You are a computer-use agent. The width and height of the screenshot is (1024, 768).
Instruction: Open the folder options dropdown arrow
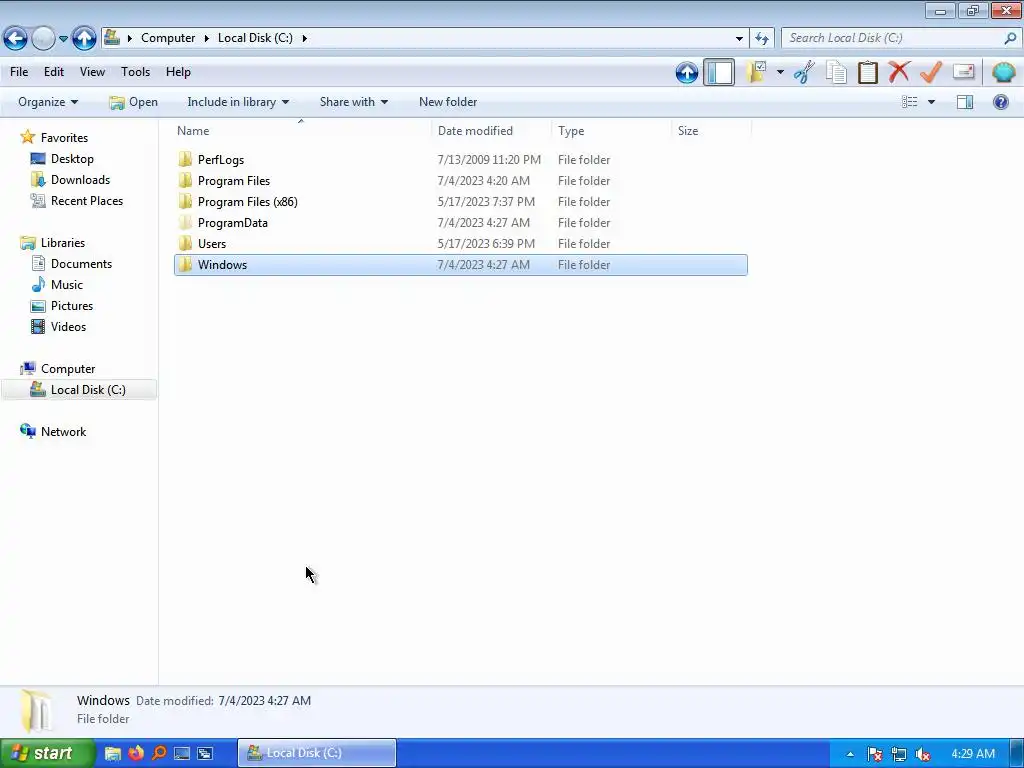click(x=780, y=72)
